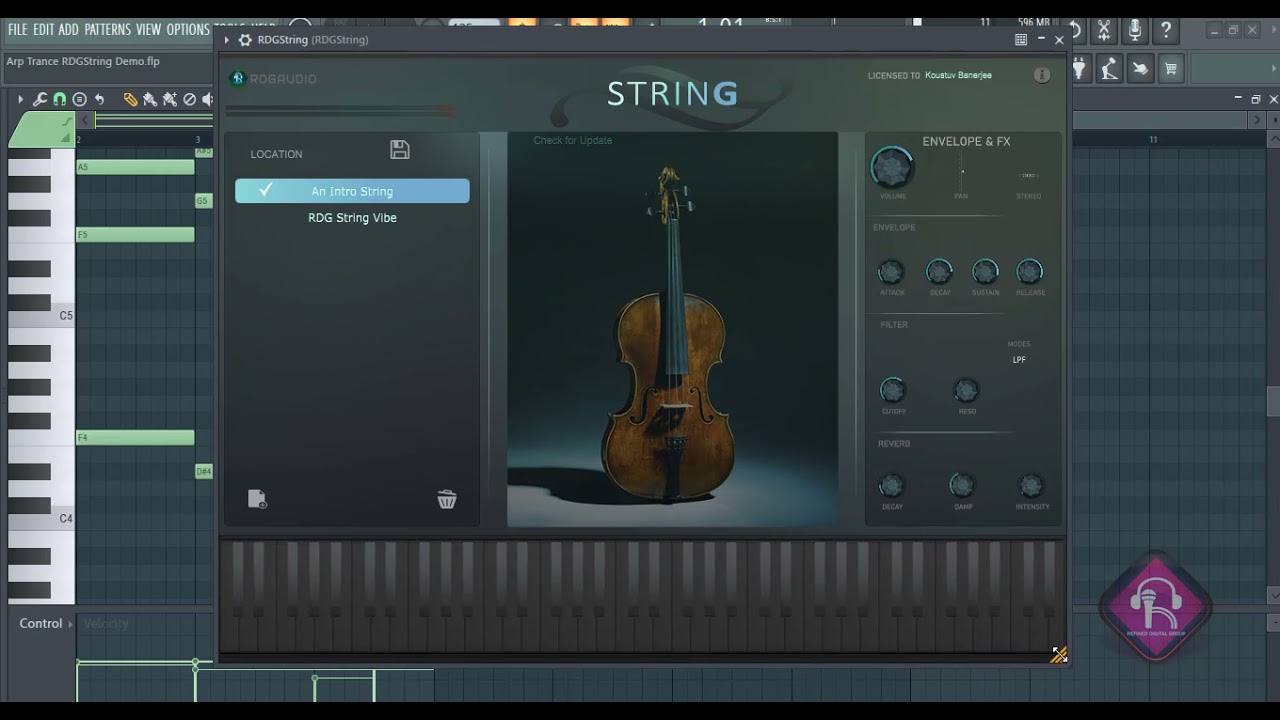
Task: Select the Paint brush tool
Action: tap(150, 99)
